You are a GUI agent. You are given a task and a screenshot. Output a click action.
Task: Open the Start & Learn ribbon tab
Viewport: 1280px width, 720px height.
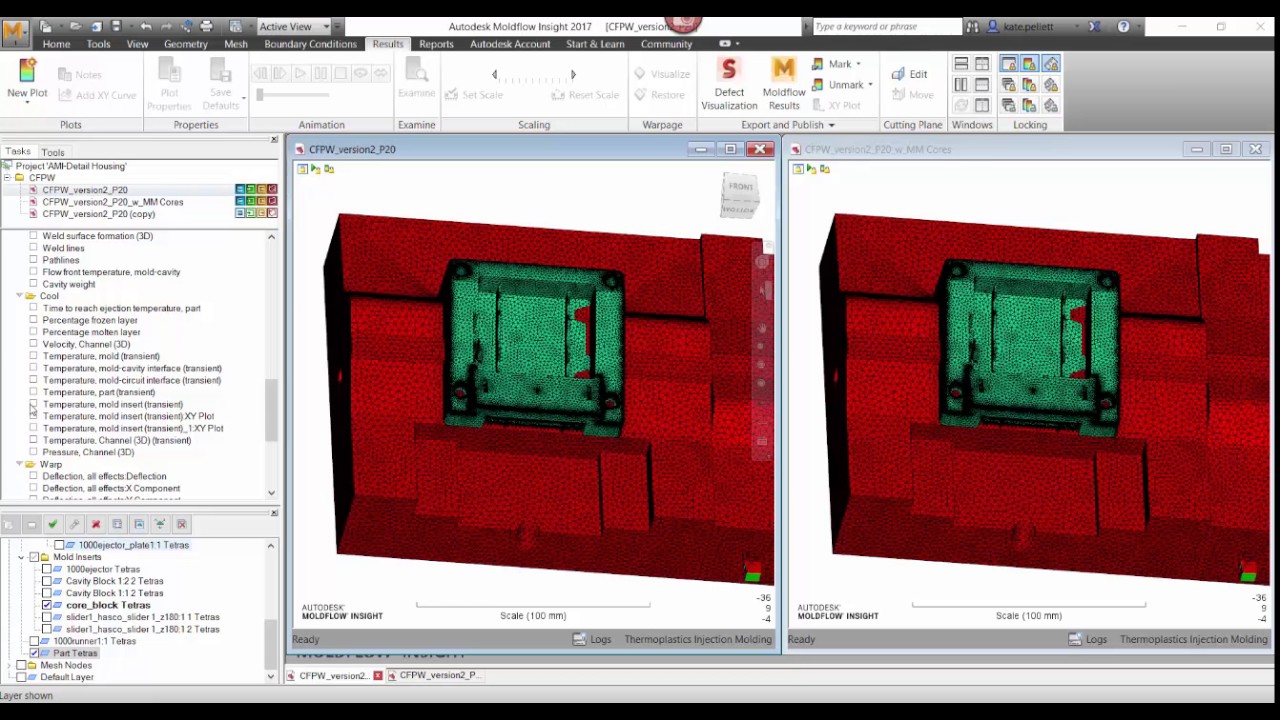point(595,44)
